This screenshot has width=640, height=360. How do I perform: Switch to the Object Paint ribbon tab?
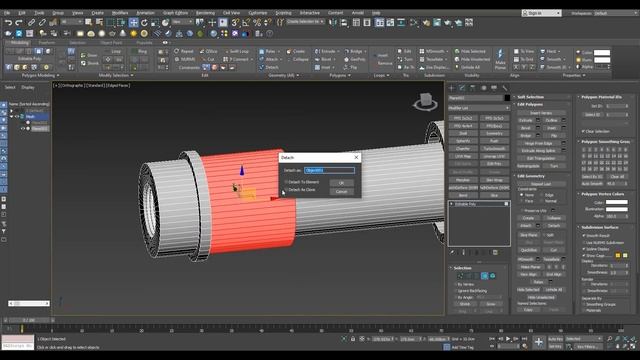coord(111,42)
